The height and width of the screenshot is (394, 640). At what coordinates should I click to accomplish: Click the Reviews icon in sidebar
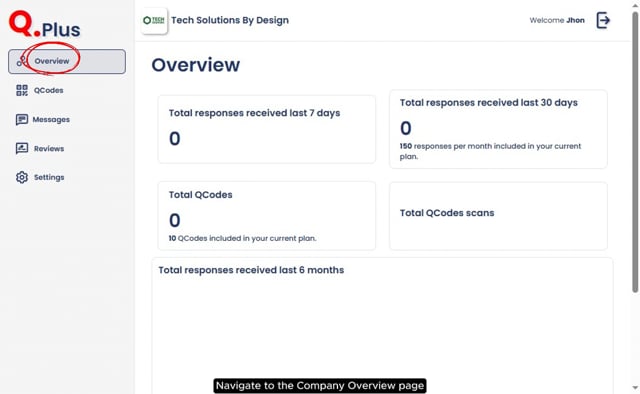click(x=22, y=148)
